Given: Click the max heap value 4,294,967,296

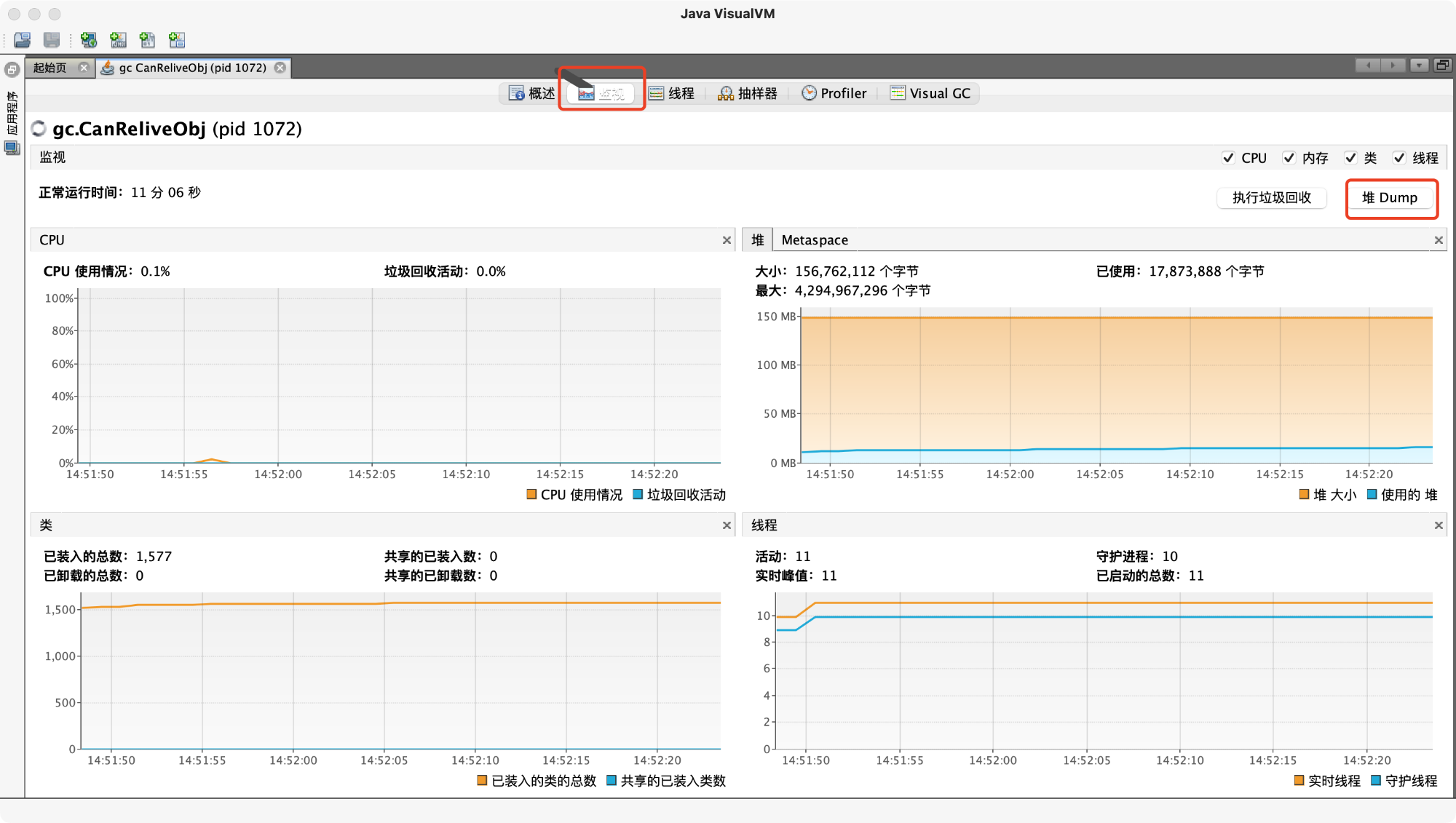Looking at the screenshot, I should coord(841,291).
